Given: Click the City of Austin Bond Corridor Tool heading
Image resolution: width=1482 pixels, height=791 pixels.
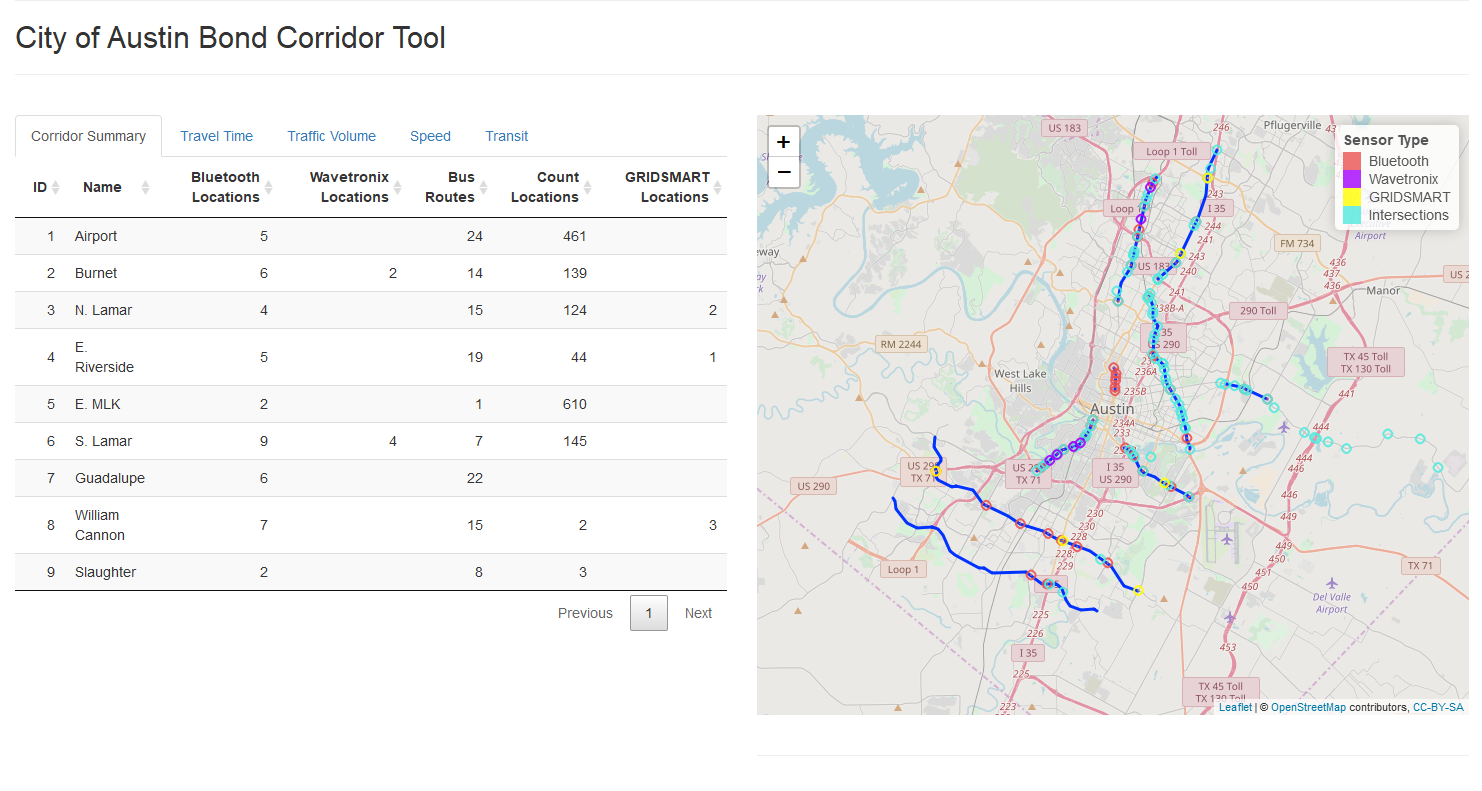Looking at the screenshot, I should pyautogui.click(x=230, y=38).
